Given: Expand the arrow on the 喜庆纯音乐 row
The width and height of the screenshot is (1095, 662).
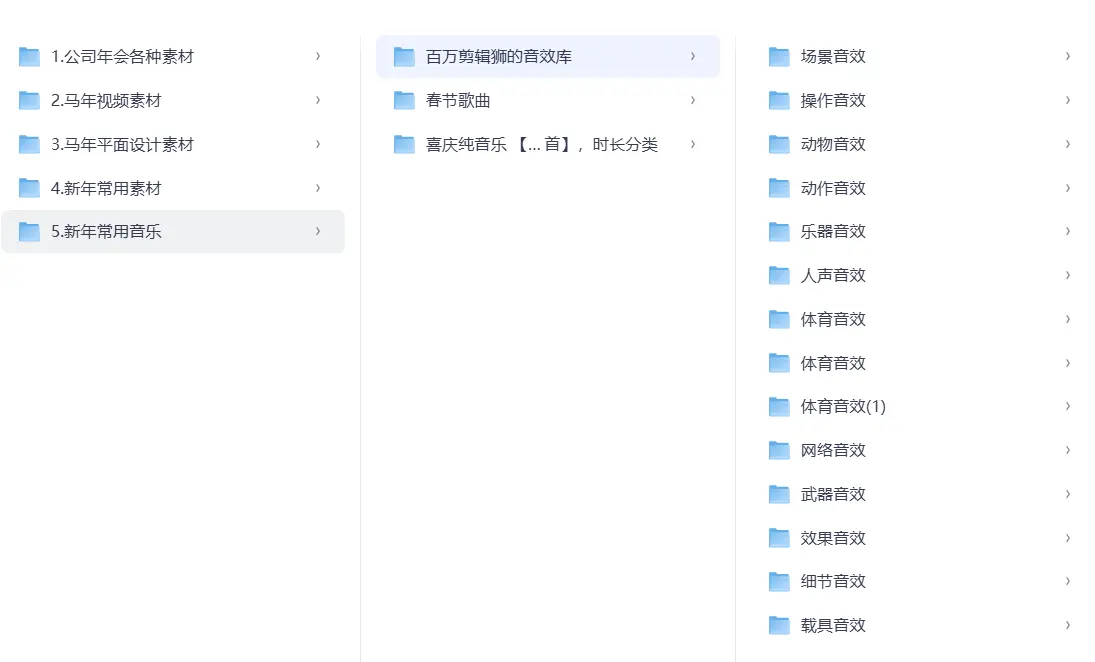Looking at the screenshot, I should pos(693,144).
